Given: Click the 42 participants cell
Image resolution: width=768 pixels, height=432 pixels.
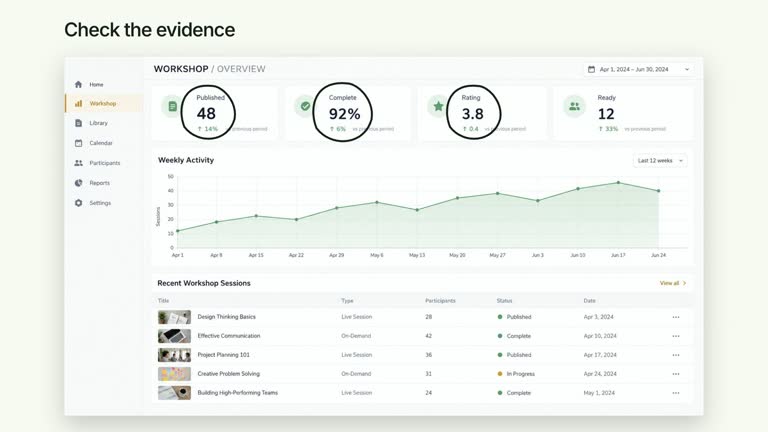Looking at the screenshot, I should tap(429, 336).
